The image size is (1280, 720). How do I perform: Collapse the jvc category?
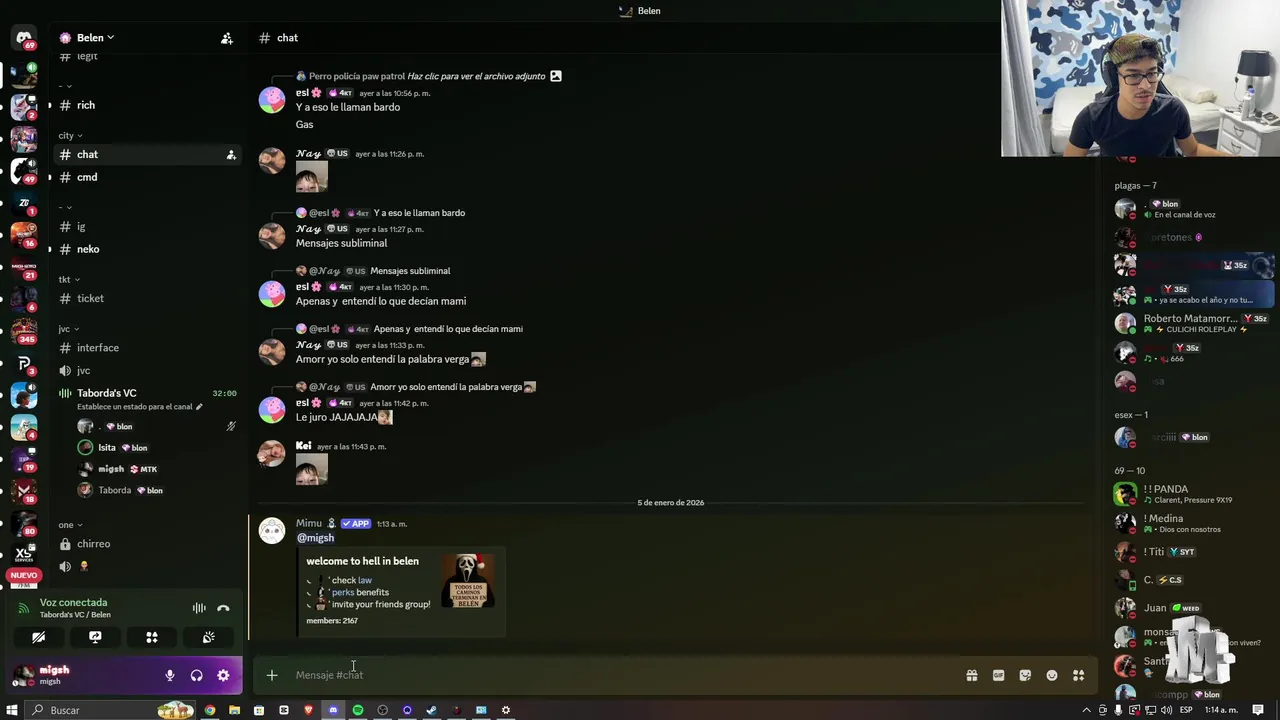coord(69,329)
